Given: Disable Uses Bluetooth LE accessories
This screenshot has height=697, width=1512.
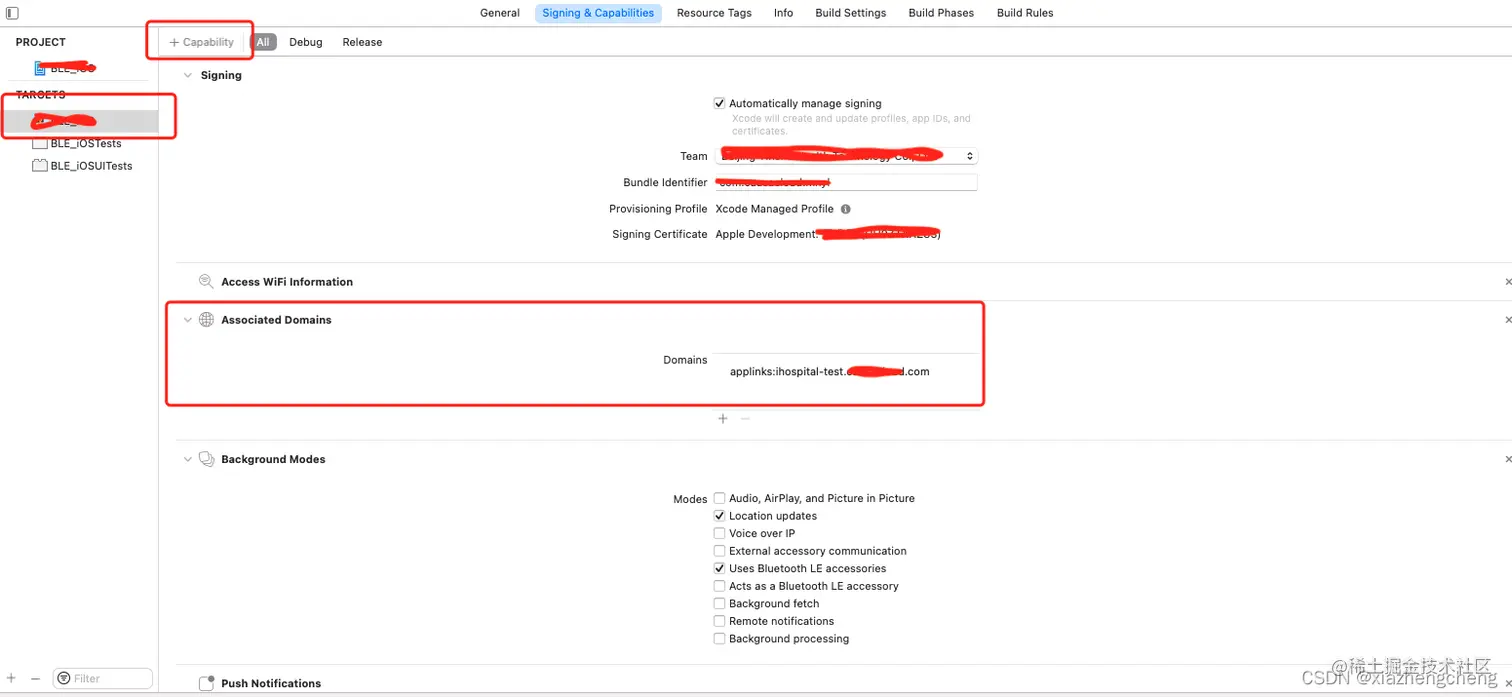Looking at the screenshot, I should [719, 568].
